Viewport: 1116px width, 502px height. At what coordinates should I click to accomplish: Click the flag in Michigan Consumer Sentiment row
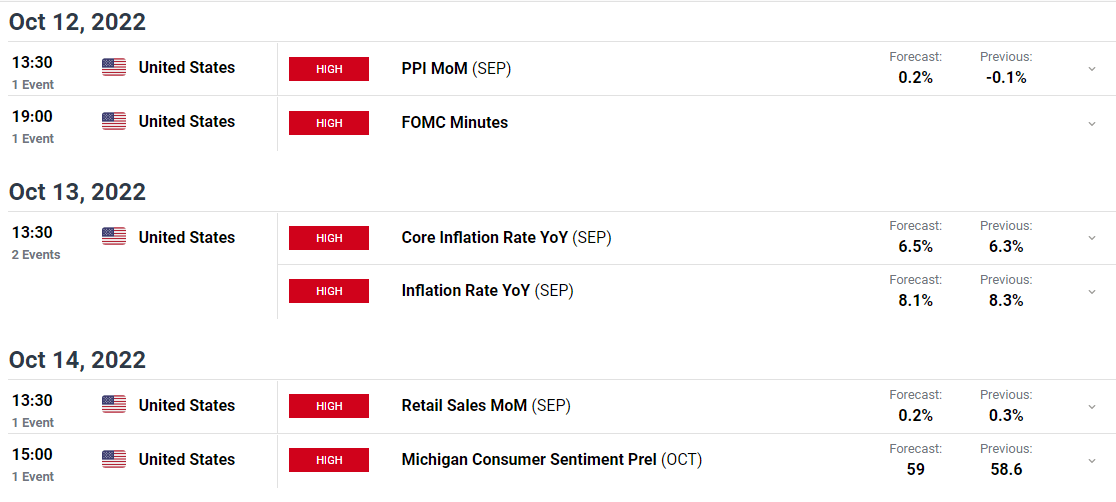click(x=114, y=460)
